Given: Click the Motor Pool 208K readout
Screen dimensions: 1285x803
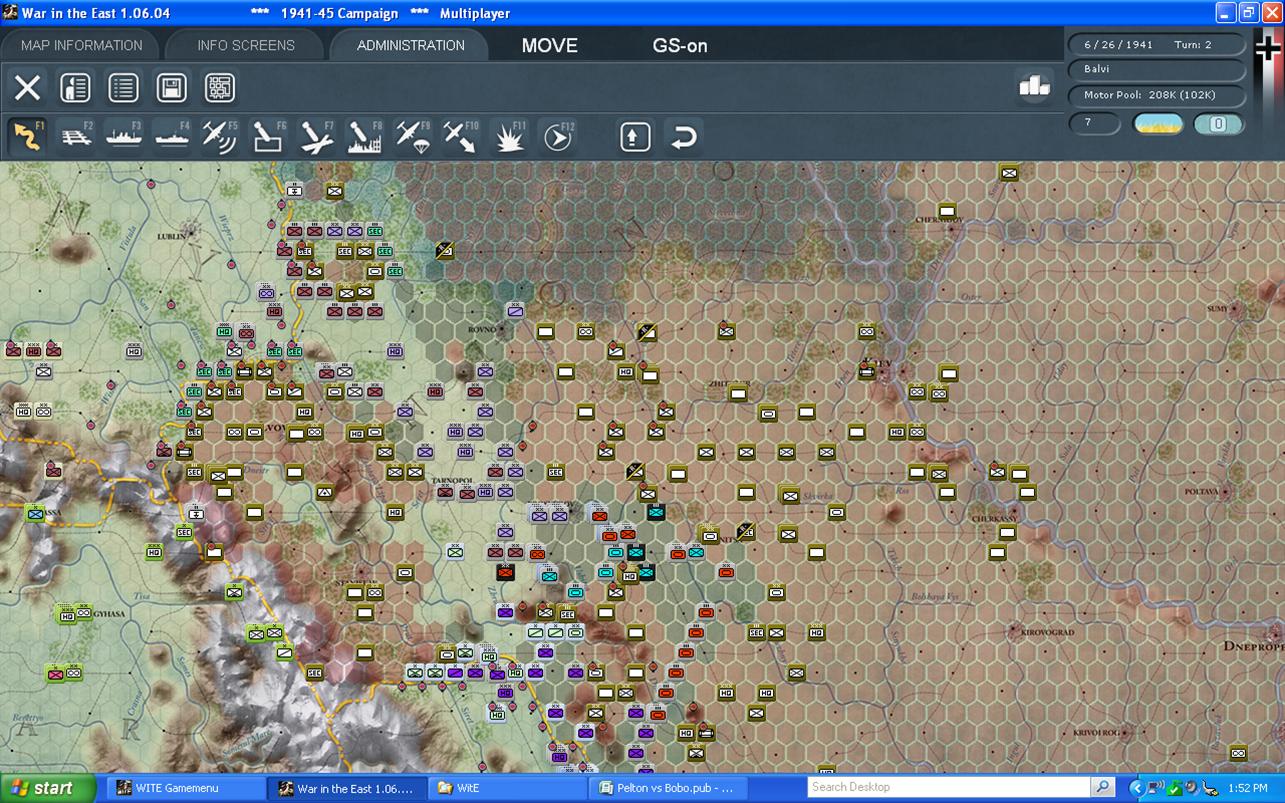Looking at the screenshot, I should pyautogui.click(x=1158, y=96).
